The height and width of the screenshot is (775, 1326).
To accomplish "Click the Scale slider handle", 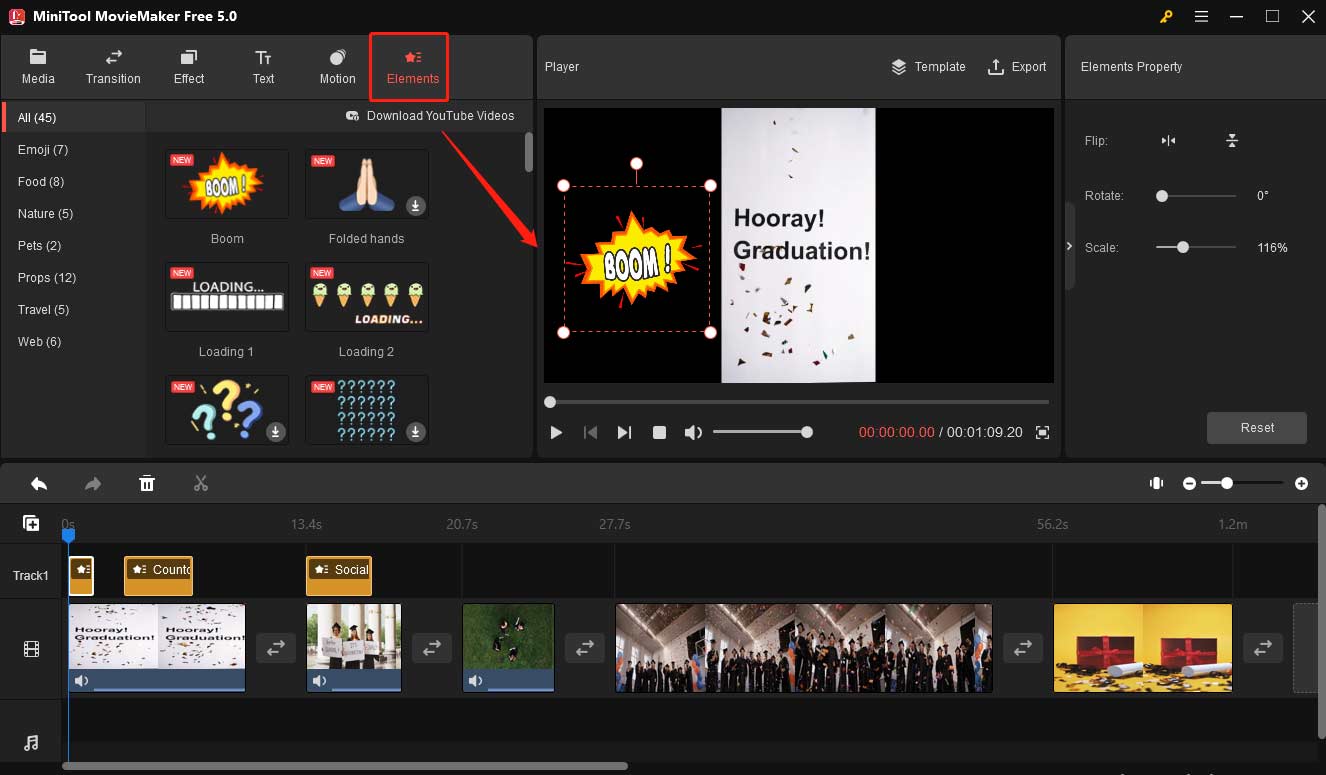I will click(1184, 247).
